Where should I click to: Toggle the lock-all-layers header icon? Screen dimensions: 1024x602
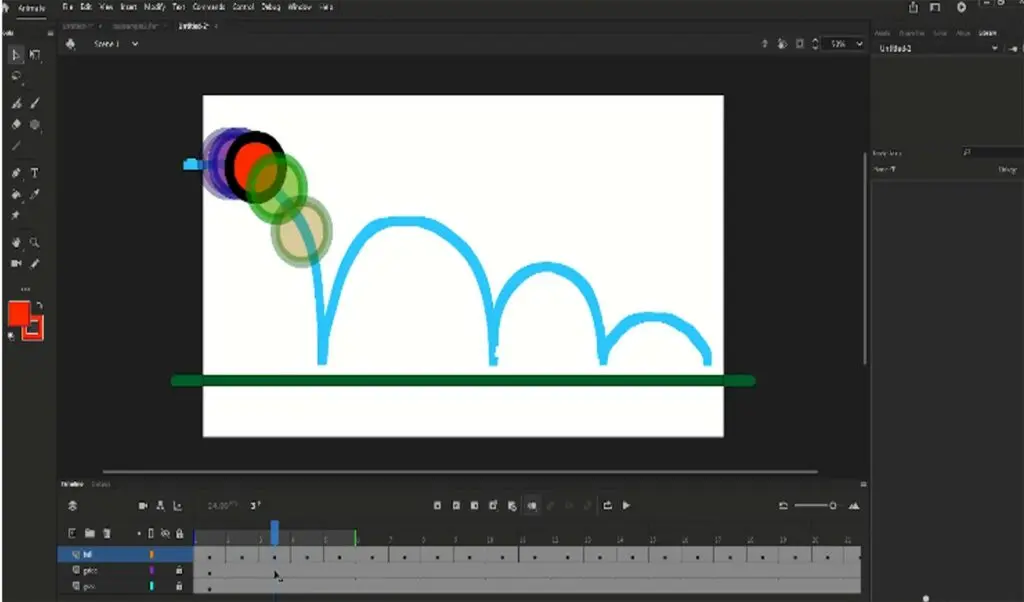pos(180,533)
